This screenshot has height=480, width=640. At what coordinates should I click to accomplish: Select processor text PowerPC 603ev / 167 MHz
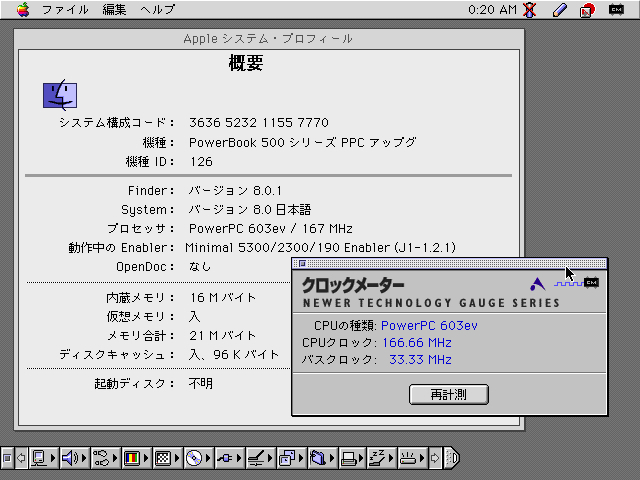pos(271,229)
